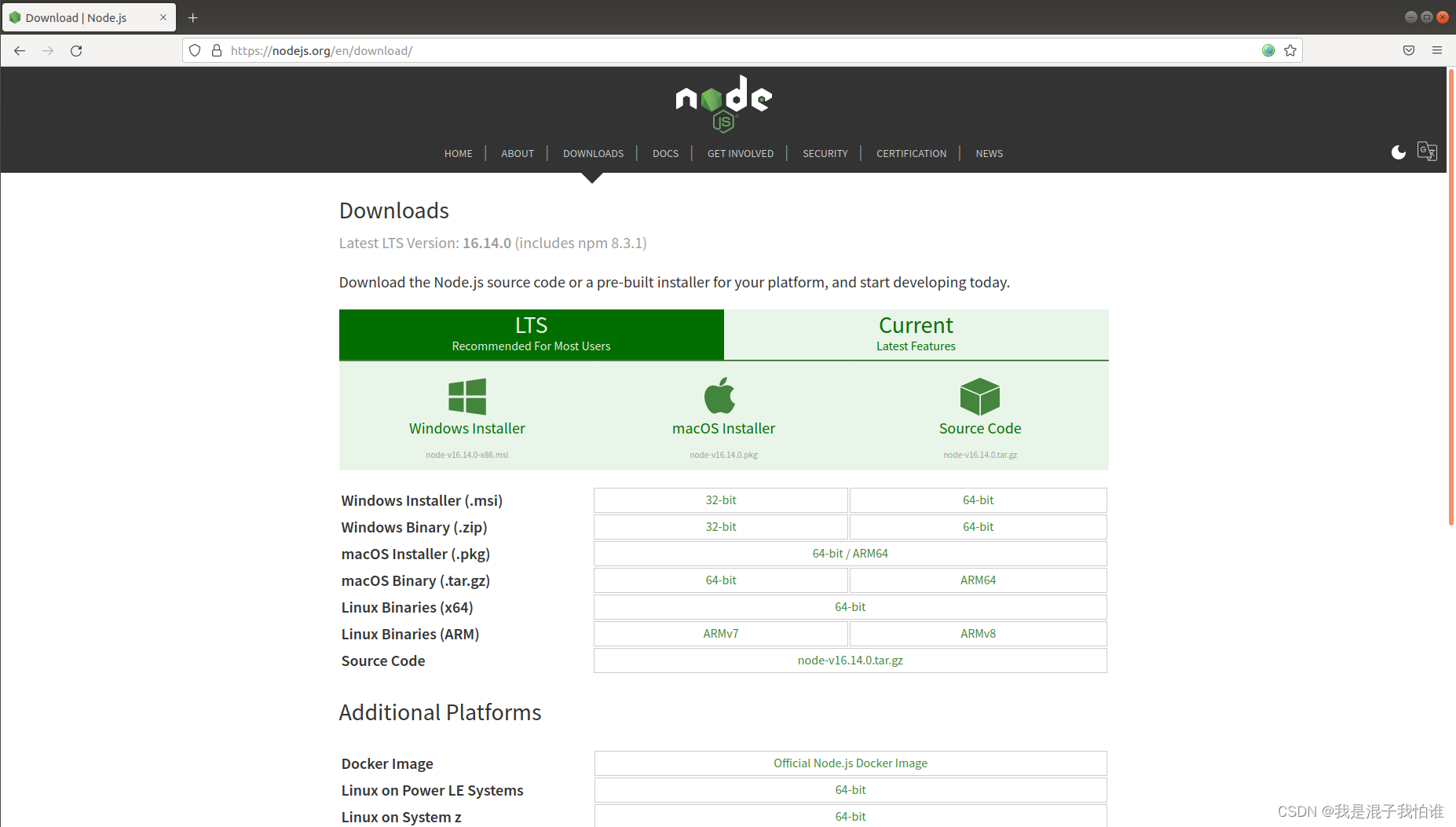Bookmark this page with the star icon

click(1290, 50)
